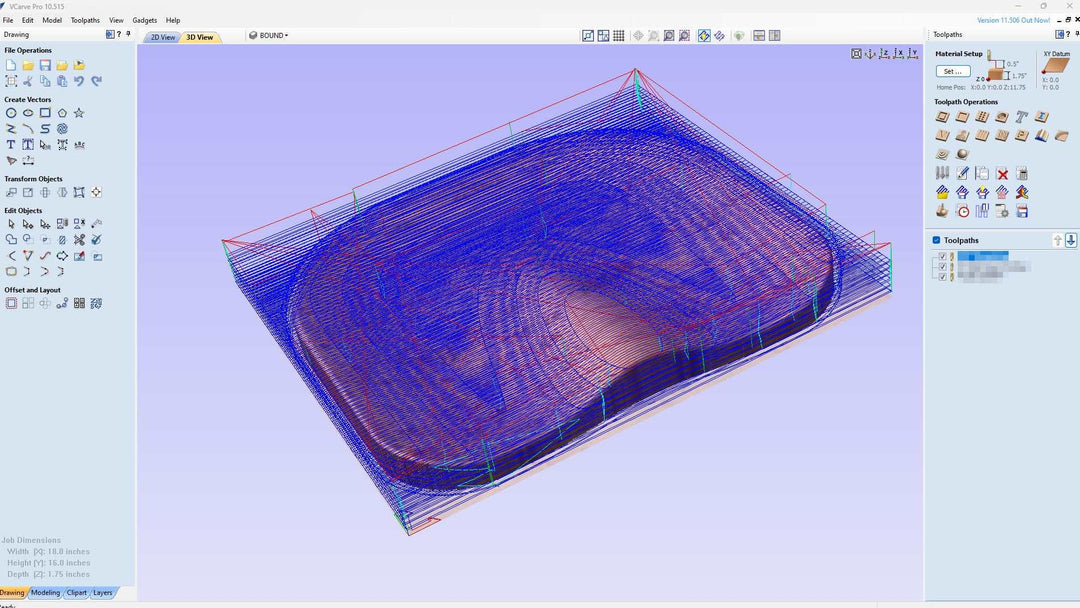Move toolpath down with the down arrow

(x=1071, y=240)
